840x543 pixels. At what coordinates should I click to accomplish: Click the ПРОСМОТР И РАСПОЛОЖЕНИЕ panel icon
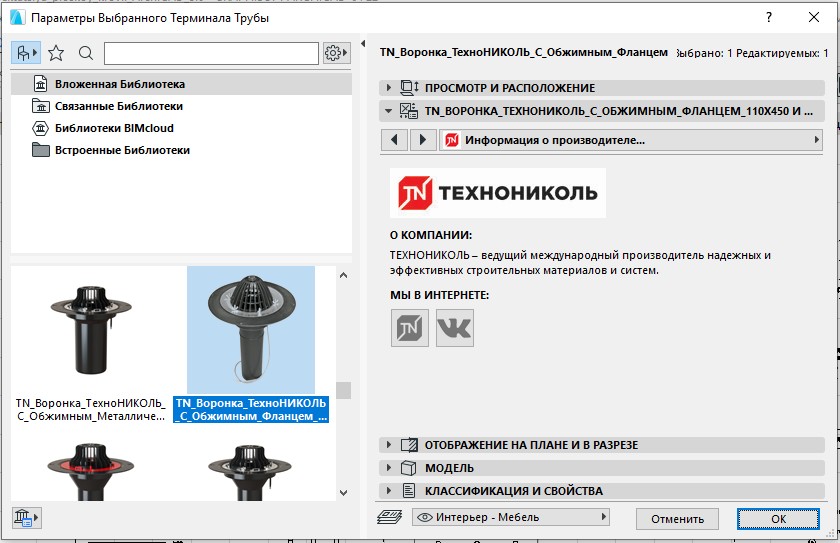(x=409, y=88)
